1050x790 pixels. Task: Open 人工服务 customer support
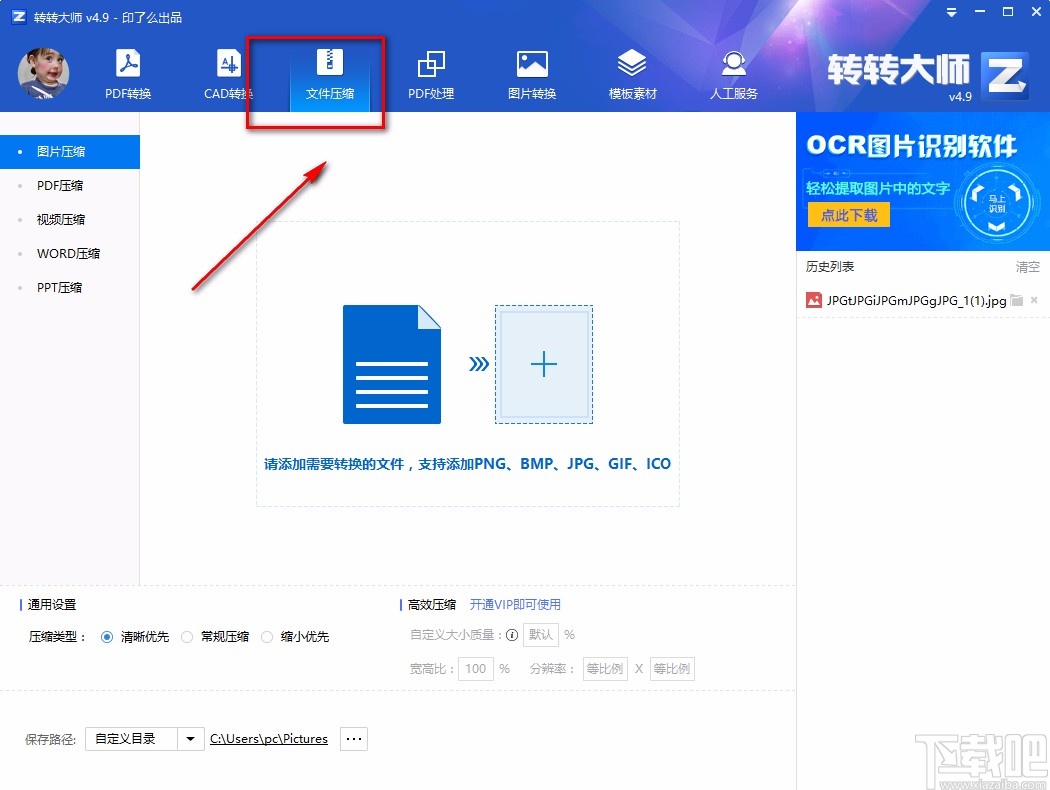click(733, 75)
